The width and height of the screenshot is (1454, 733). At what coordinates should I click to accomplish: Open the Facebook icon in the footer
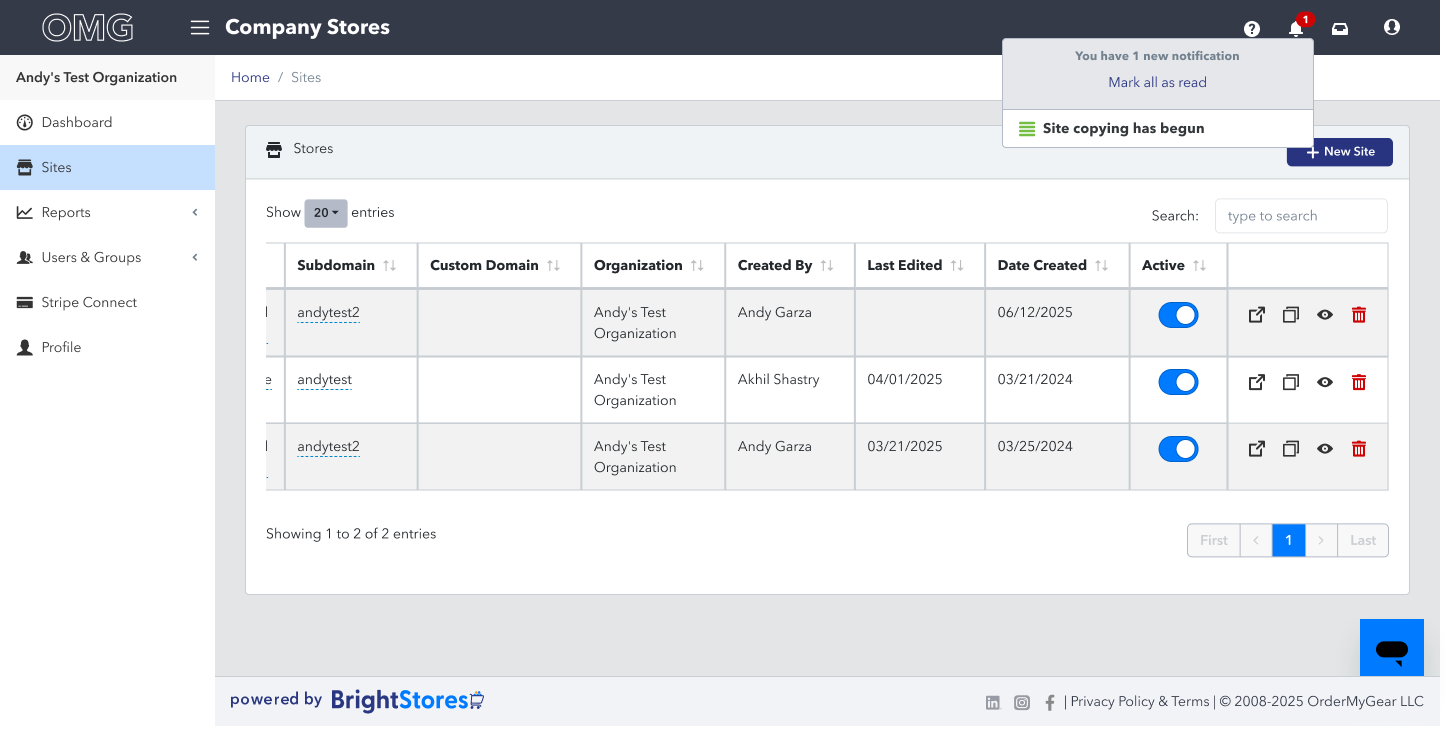(1050, 703)
